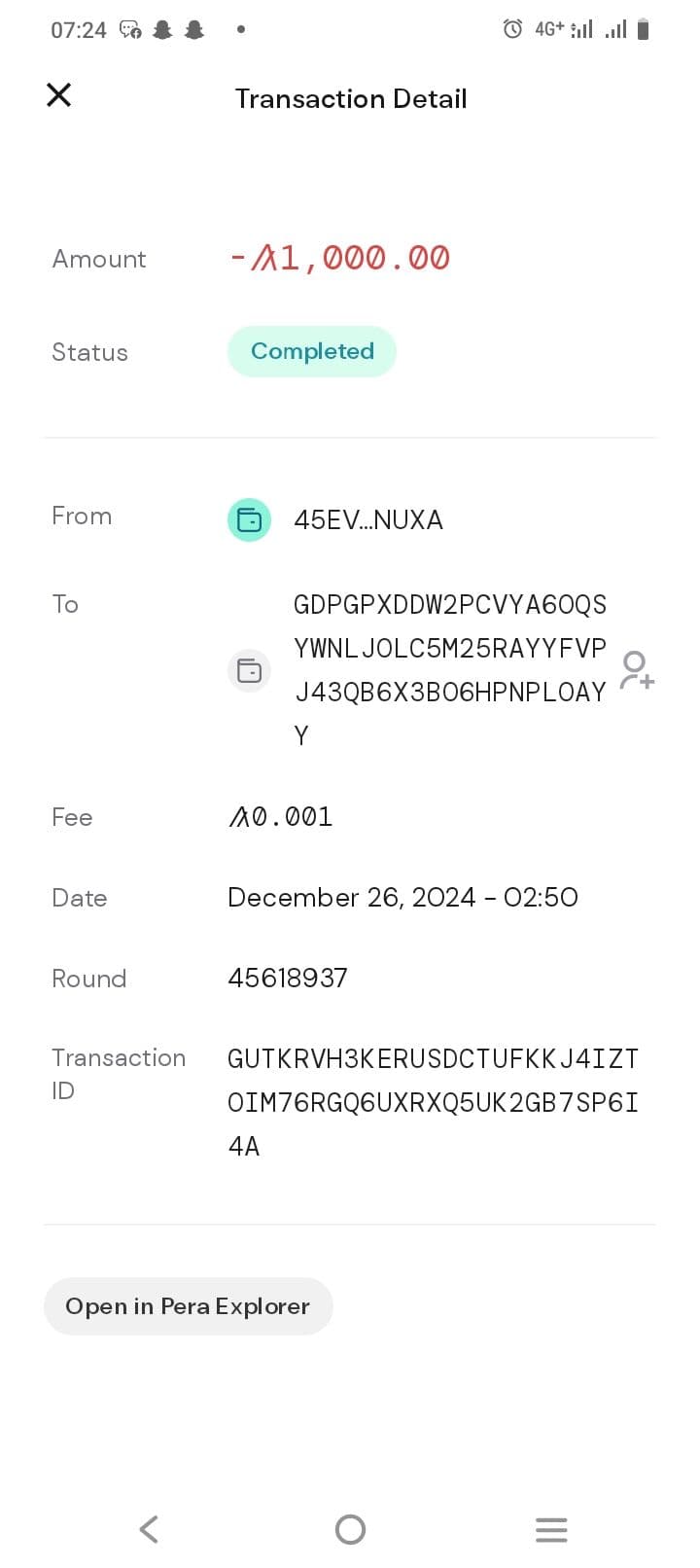Tap the fee amount 0.001
This screenshot has width=700, height=1568.
point(281,816)
